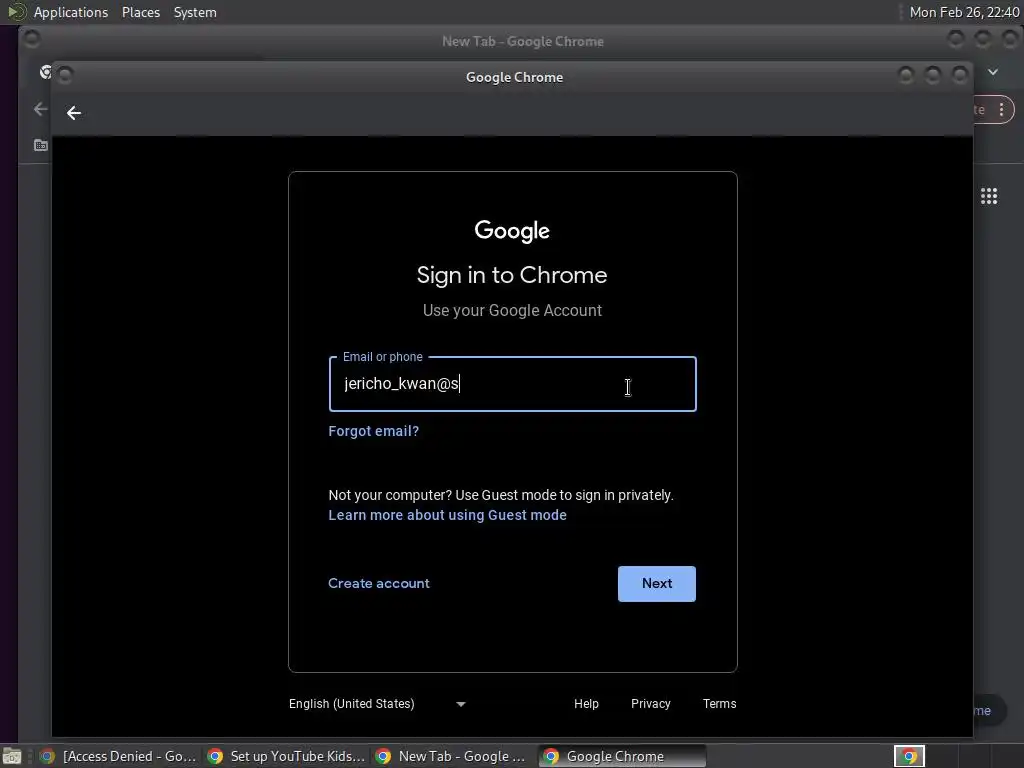The image size is (1024, 768).
Task: Click the clock showing Mon Feb 26
Action: click(964, 12)
